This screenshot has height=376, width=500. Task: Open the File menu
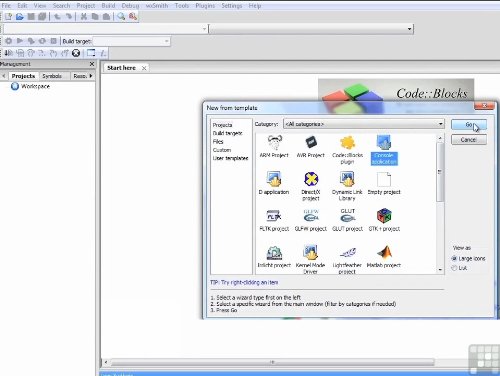pos(6,6)
